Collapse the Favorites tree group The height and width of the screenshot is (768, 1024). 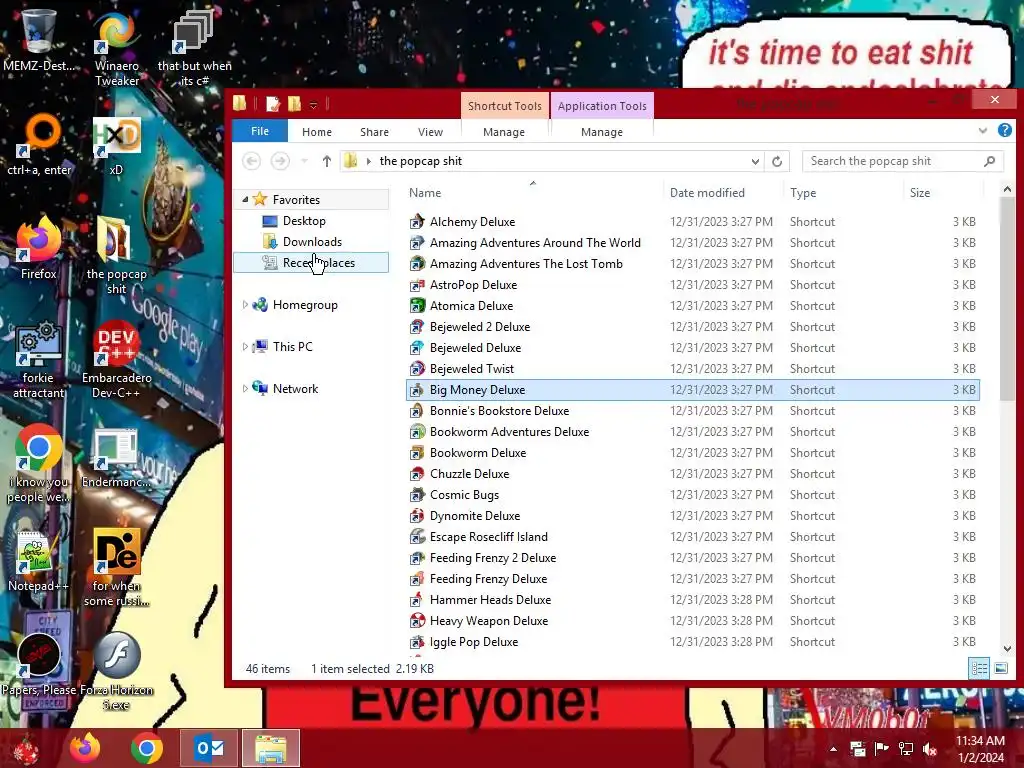tap(246, 200)
